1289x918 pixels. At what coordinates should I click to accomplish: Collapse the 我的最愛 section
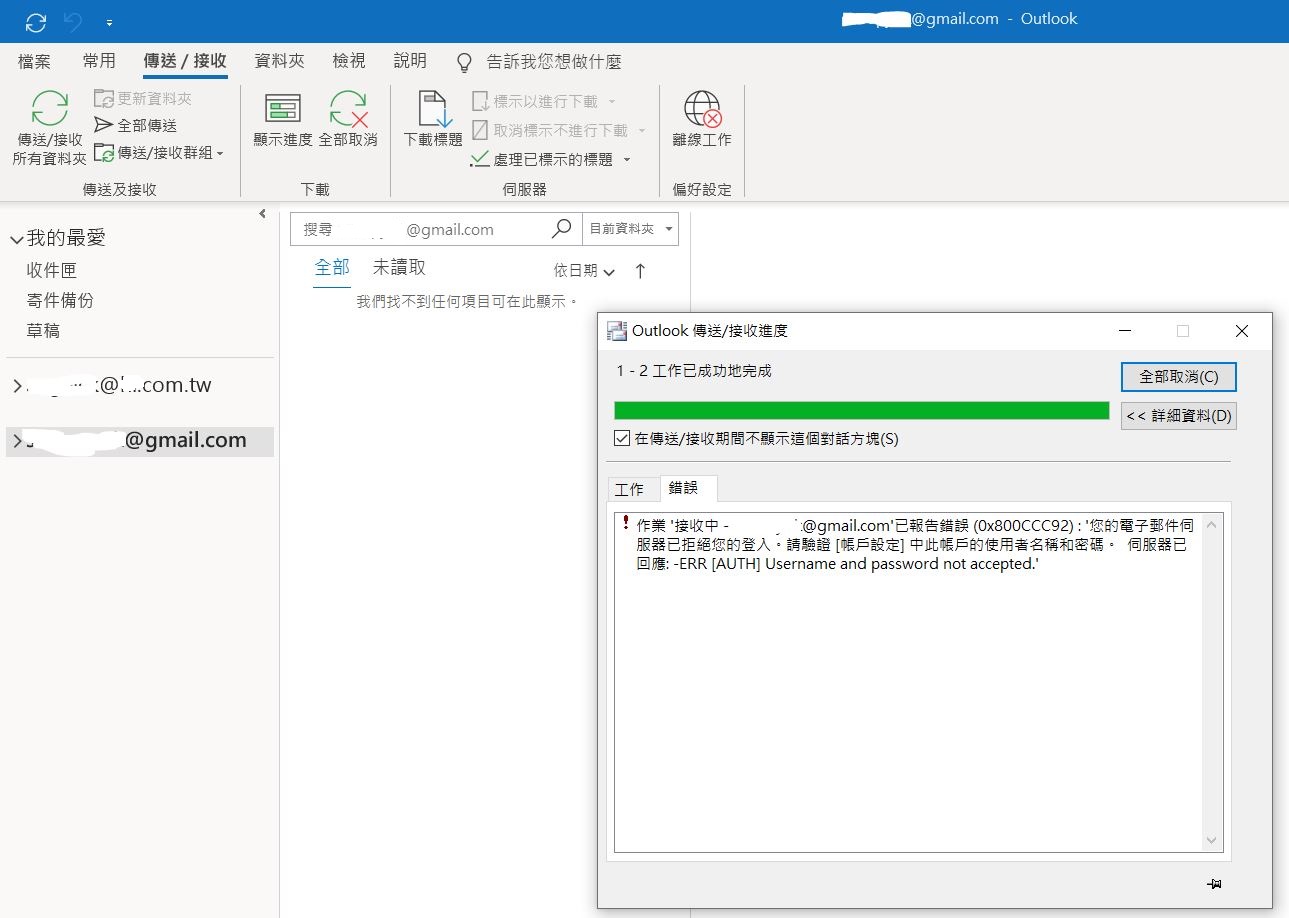click(17, 239)
